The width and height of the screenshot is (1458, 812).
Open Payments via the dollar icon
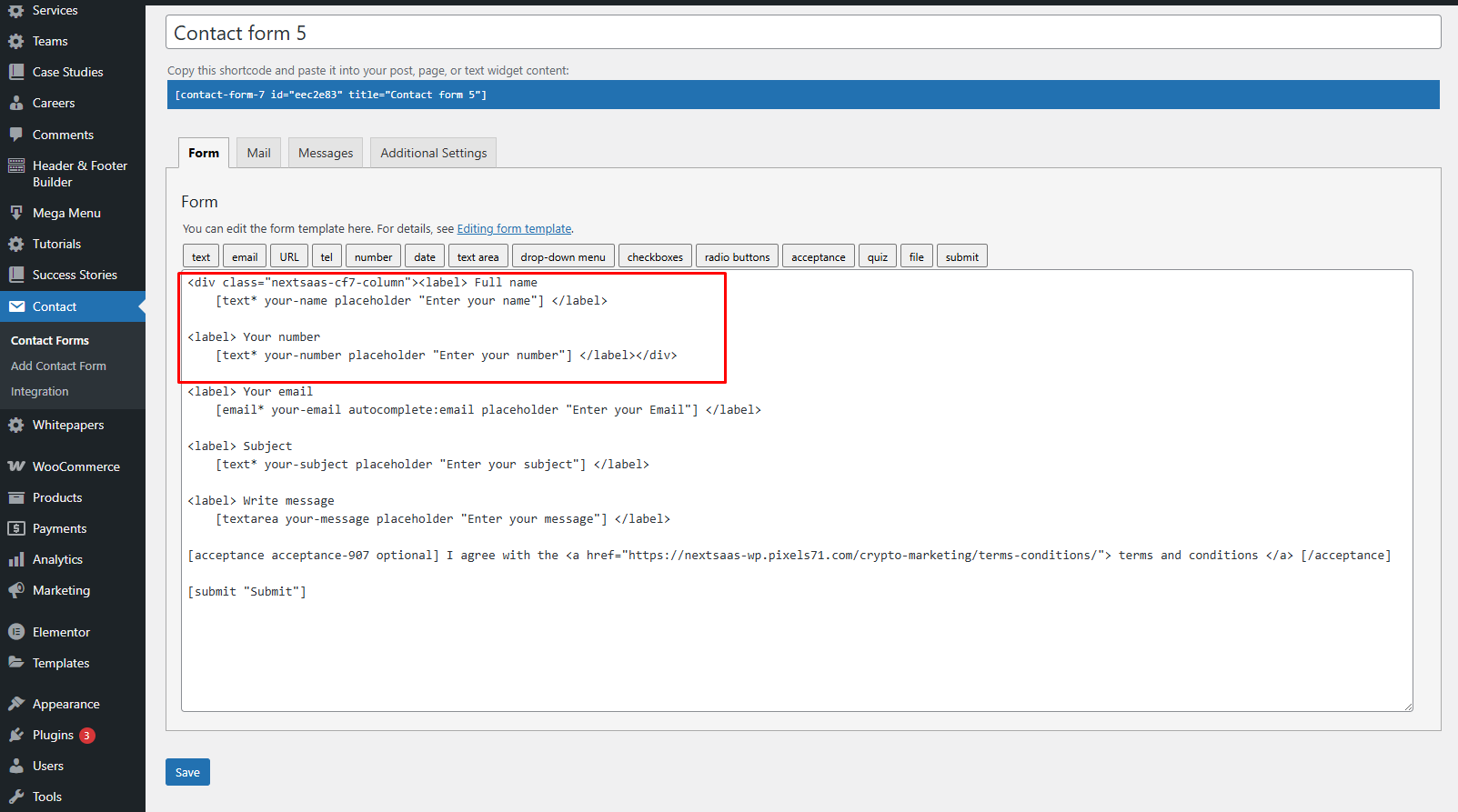coord(16,528)
